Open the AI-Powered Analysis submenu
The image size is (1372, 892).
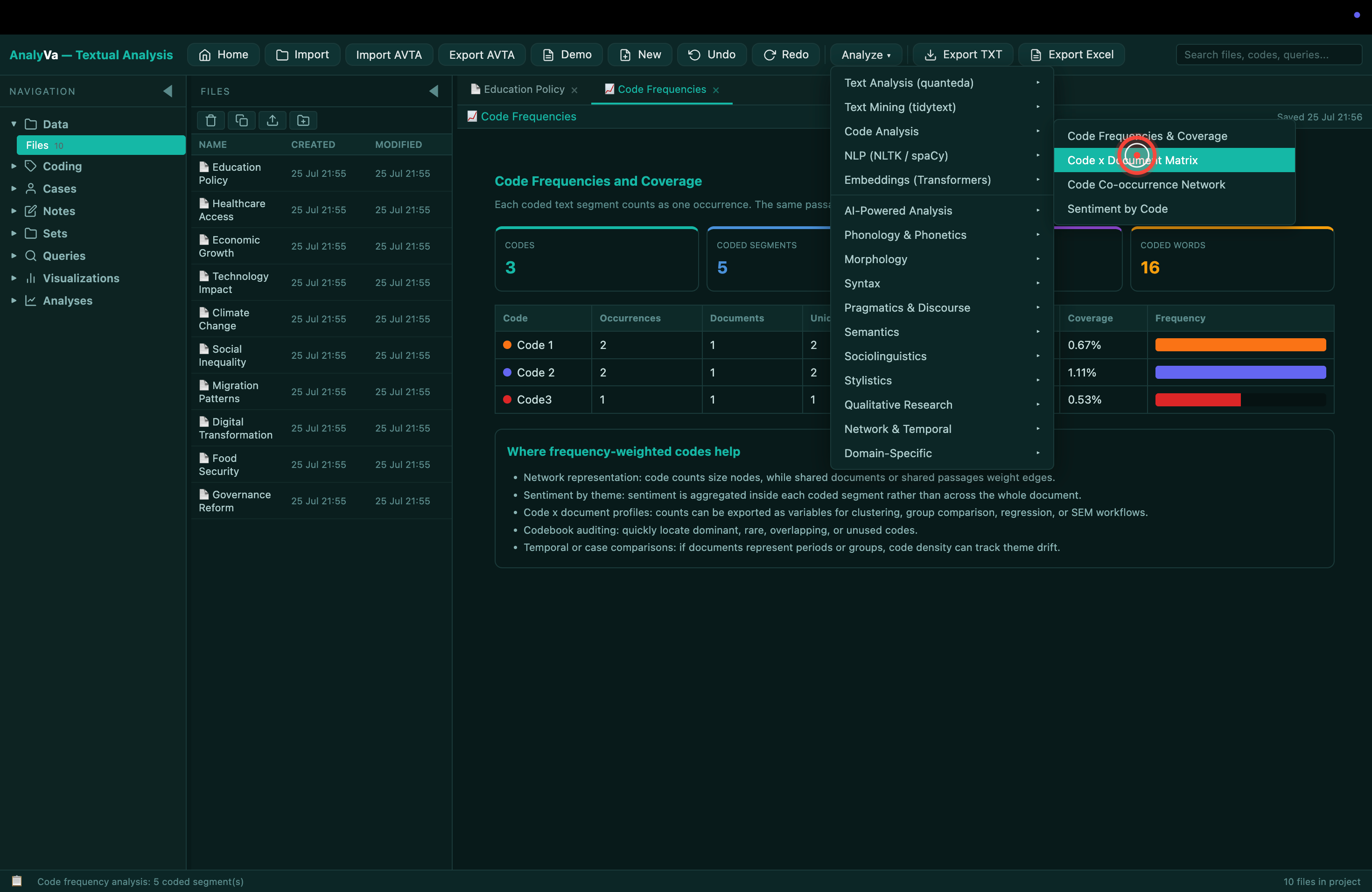coord(942,211)
